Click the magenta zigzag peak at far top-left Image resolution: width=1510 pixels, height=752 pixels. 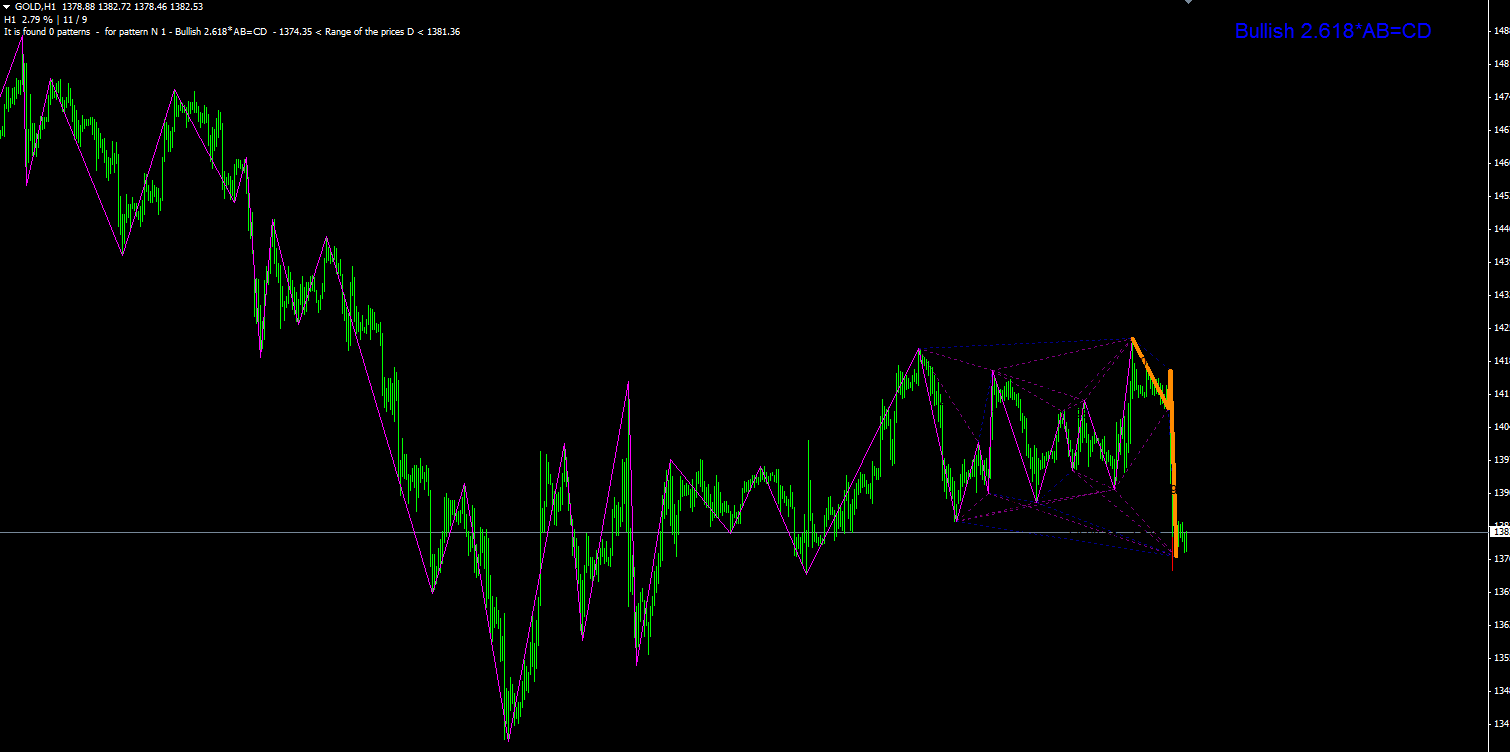coord(22,40)
